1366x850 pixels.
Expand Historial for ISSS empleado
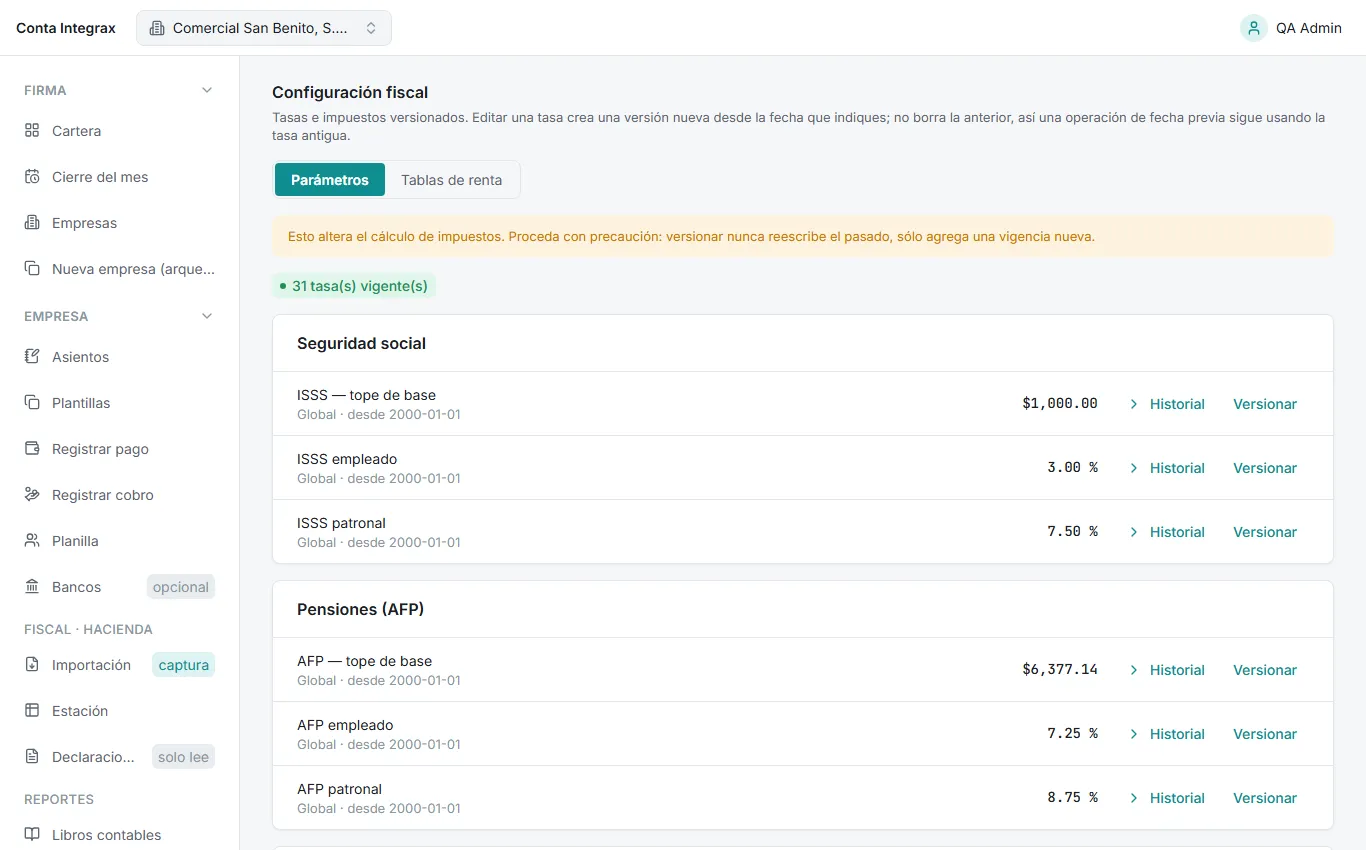pyautogui.click(x=1167, y=468)
